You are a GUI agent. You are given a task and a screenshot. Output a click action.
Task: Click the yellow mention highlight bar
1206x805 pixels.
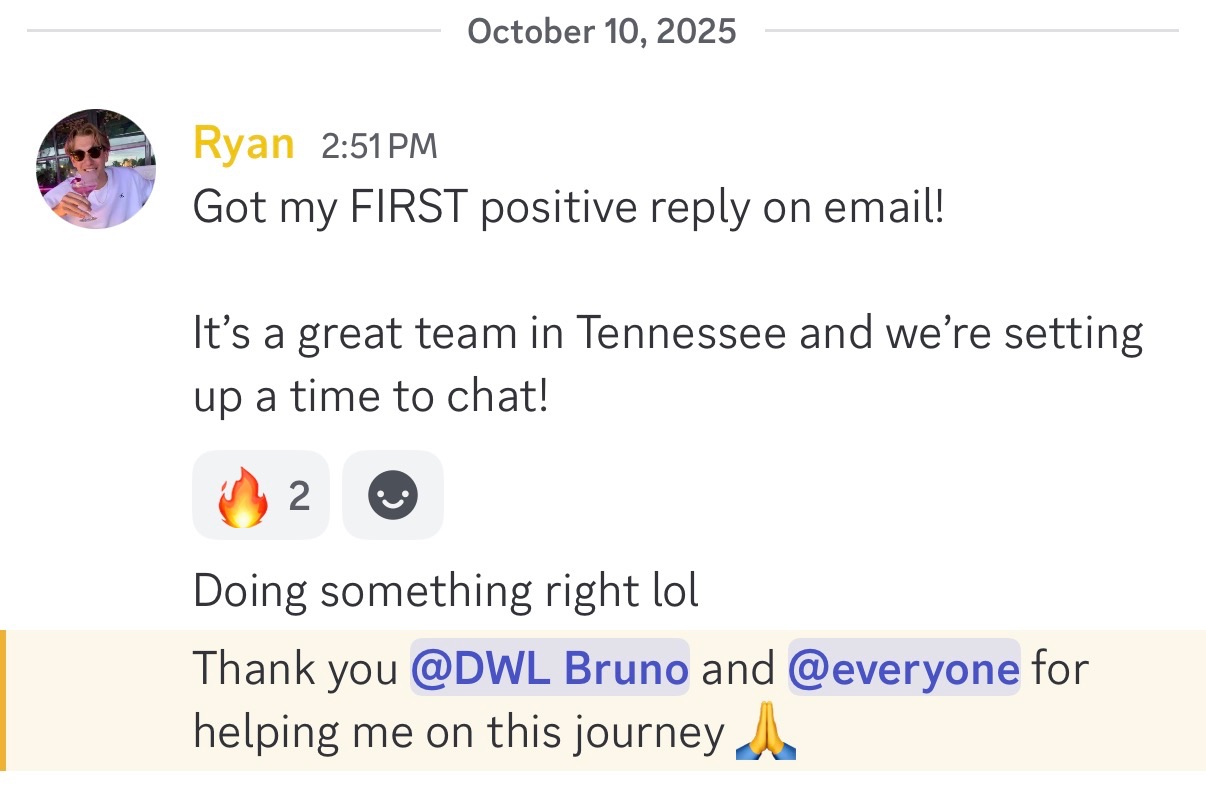[3, 700]
